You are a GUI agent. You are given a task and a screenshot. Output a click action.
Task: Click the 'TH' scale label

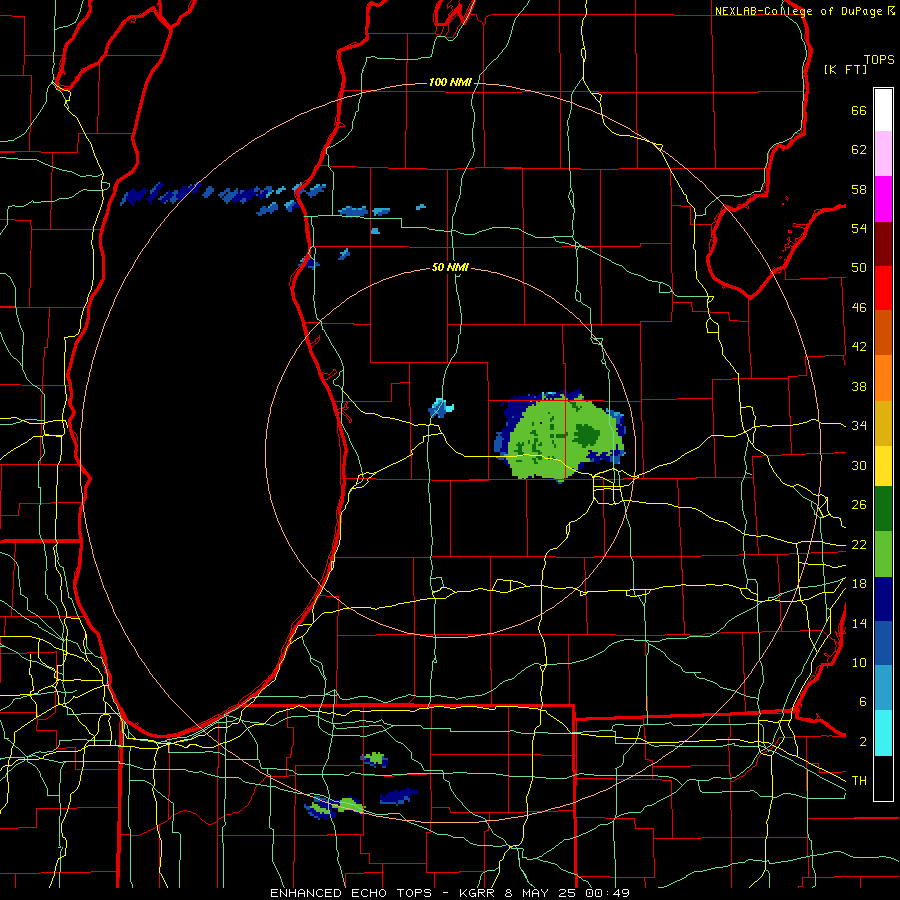pos(859,780)
